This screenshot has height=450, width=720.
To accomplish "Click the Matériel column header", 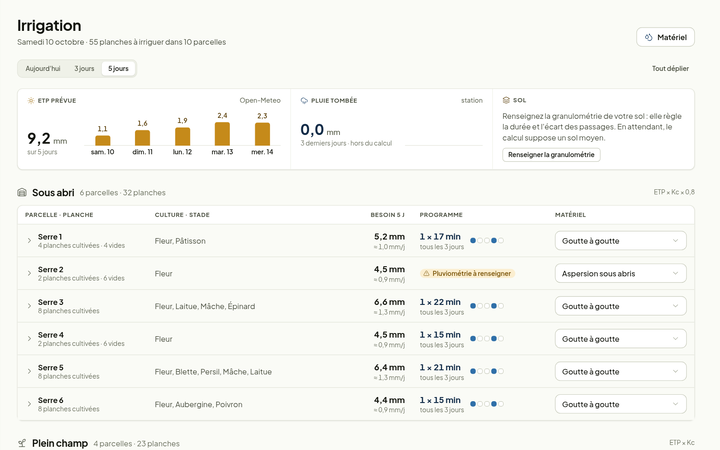I will point(570,214).
